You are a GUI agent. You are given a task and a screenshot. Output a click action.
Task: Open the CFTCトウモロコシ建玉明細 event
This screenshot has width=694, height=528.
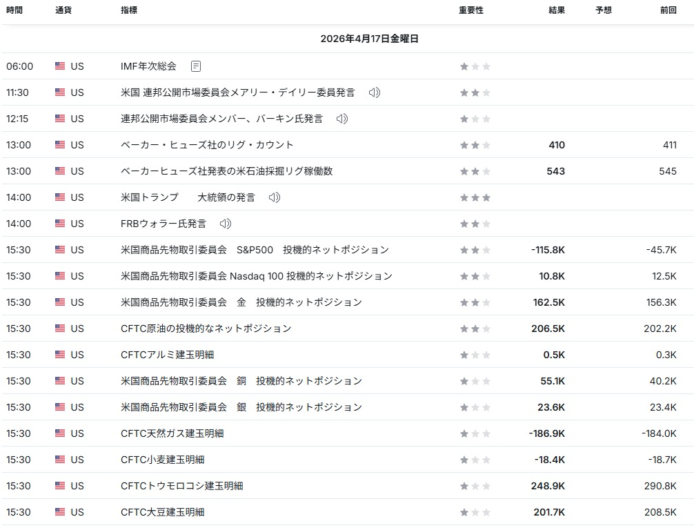181,486
